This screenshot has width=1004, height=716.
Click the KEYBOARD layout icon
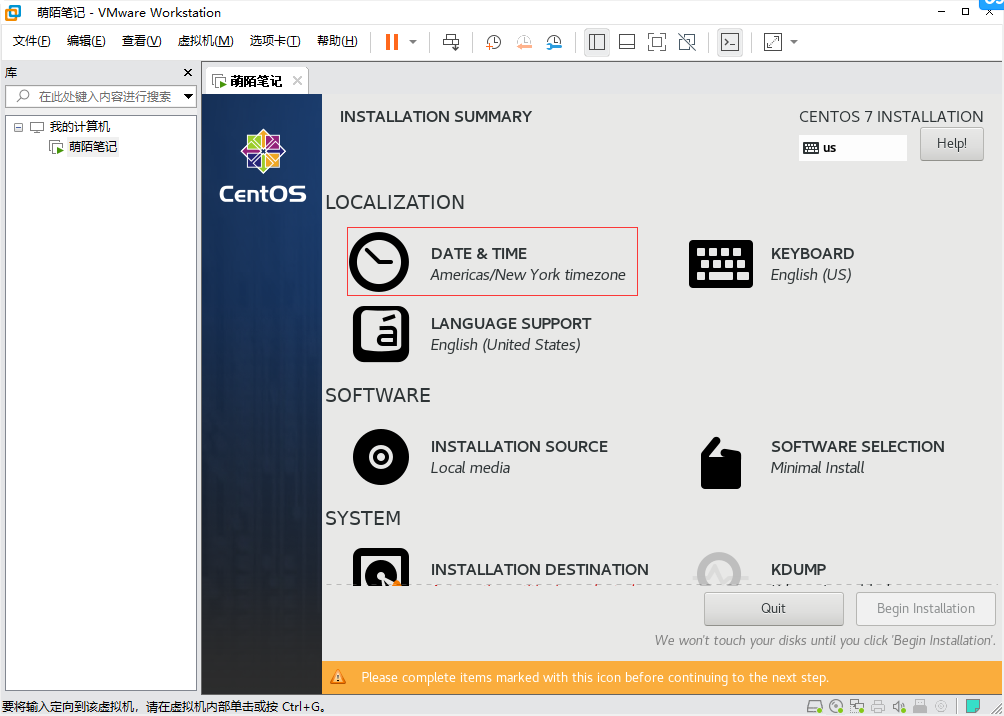click(x=721, y=264)
